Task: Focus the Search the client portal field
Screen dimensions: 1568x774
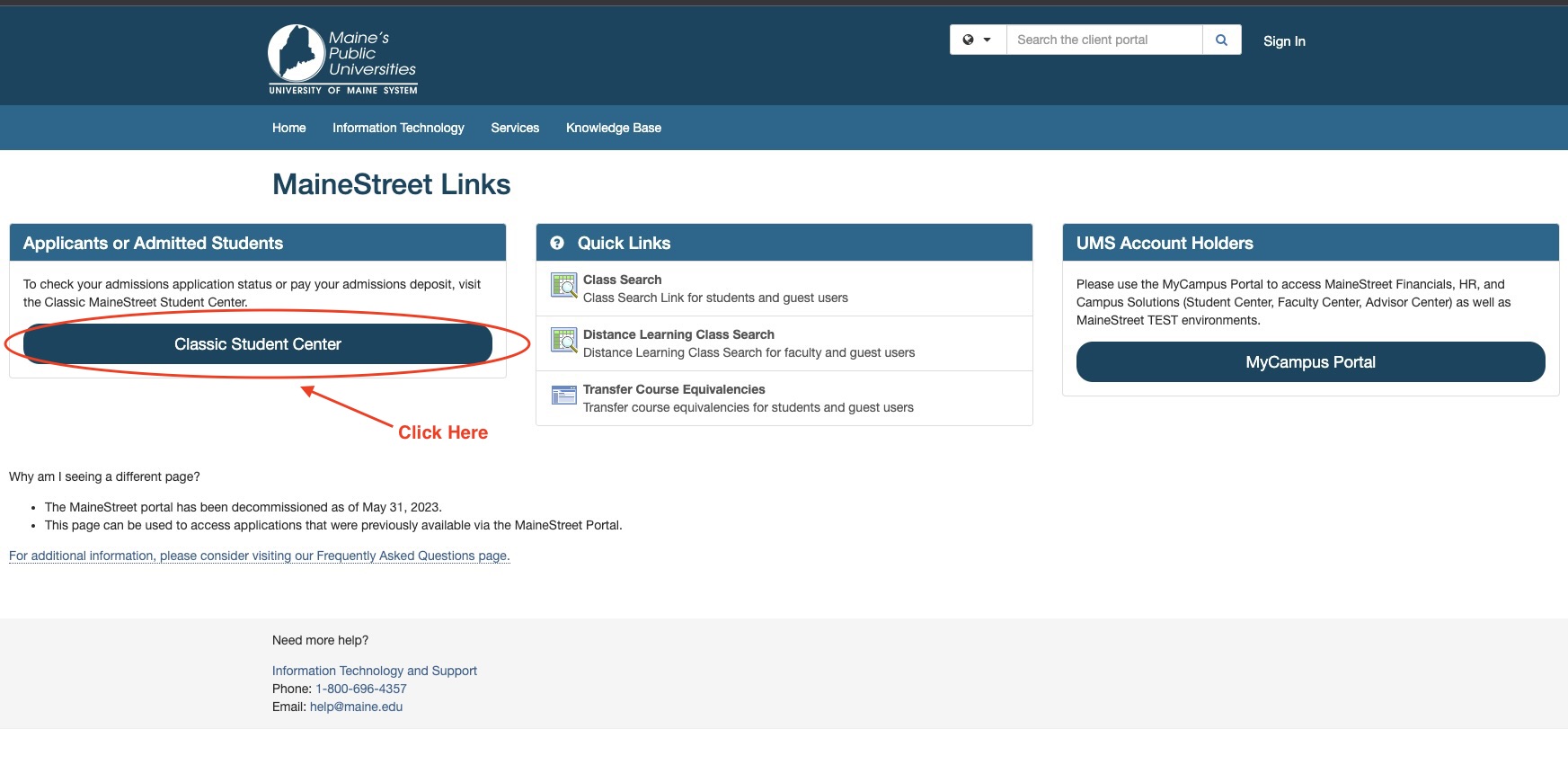Action: click(1103, 40)
